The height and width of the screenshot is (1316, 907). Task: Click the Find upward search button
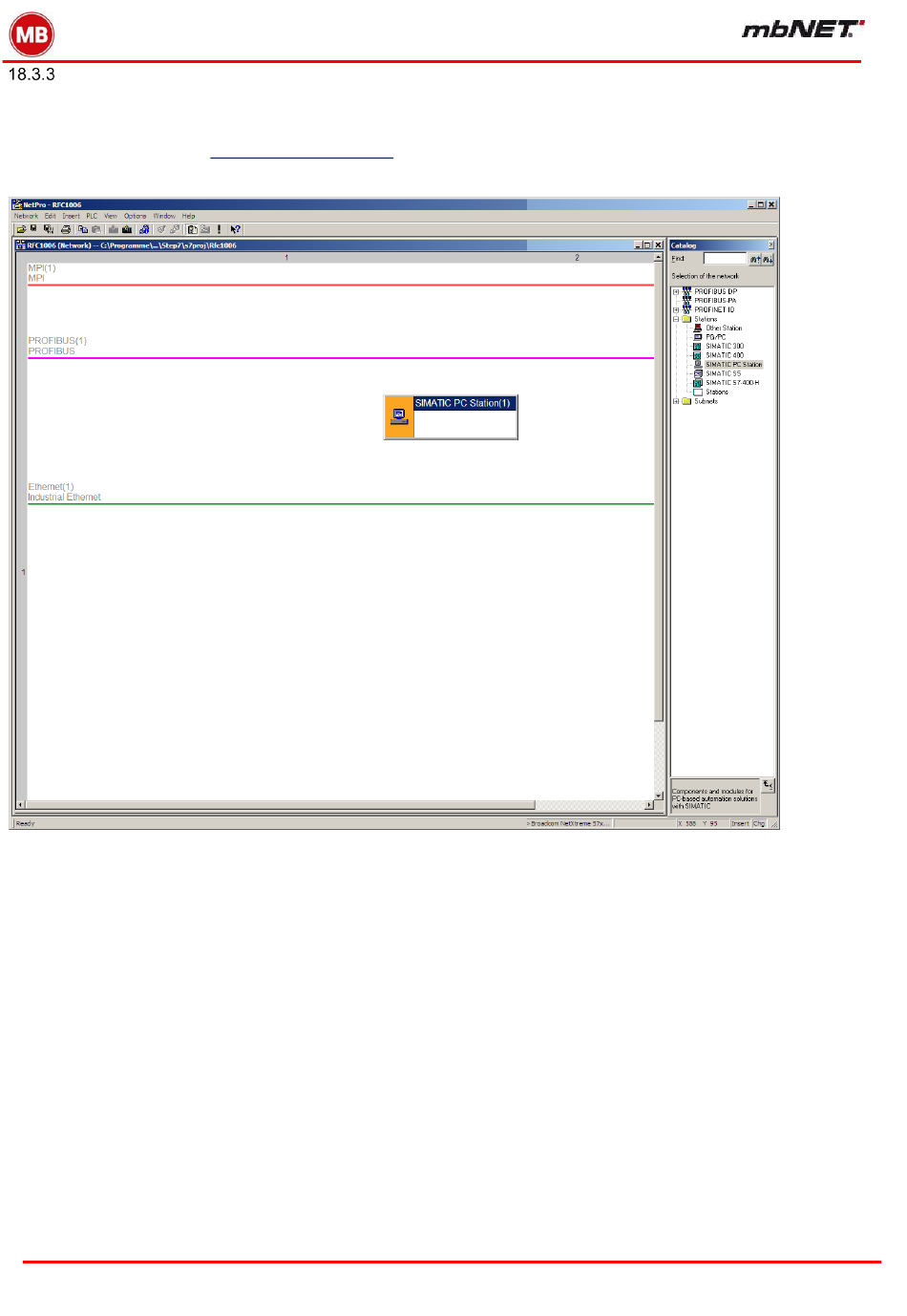755,259
